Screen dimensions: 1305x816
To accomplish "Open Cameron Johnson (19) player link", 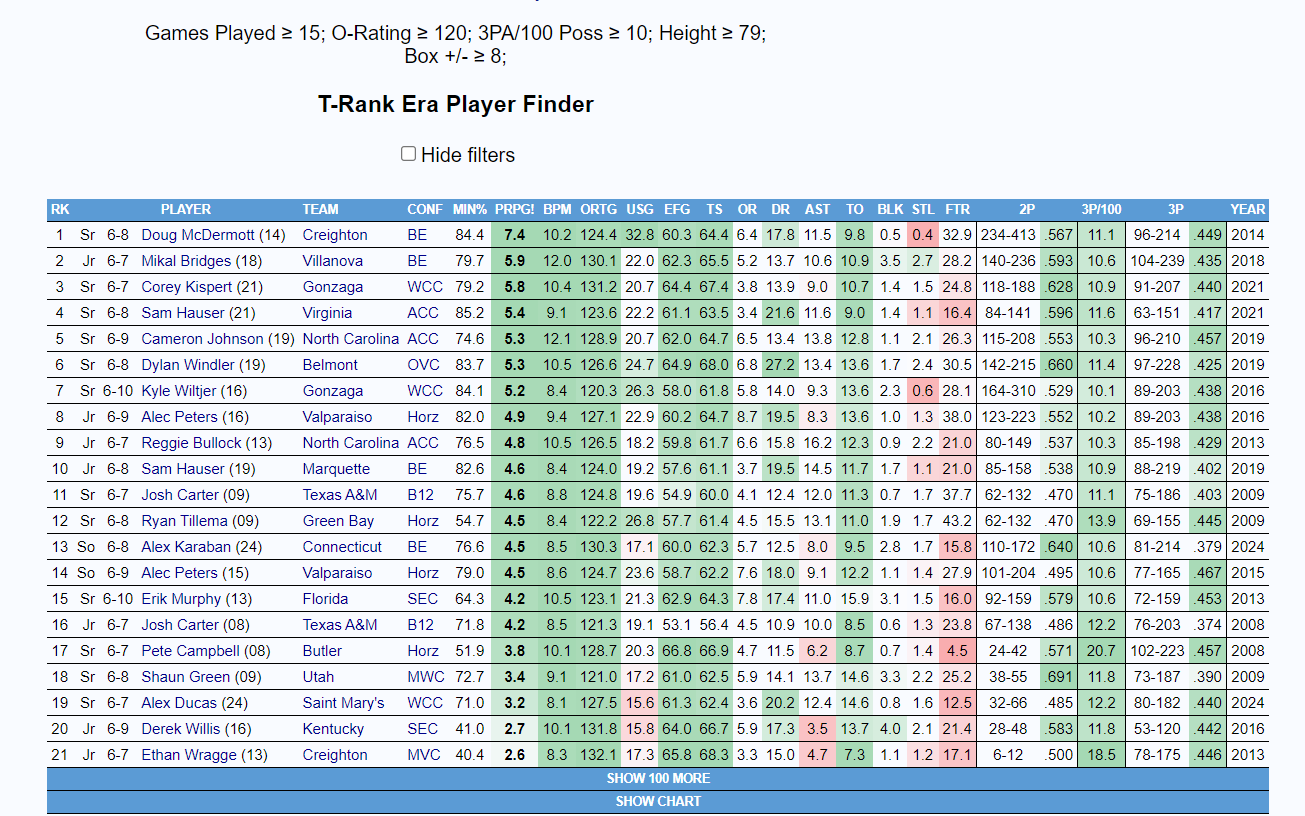I will (218, 339).
